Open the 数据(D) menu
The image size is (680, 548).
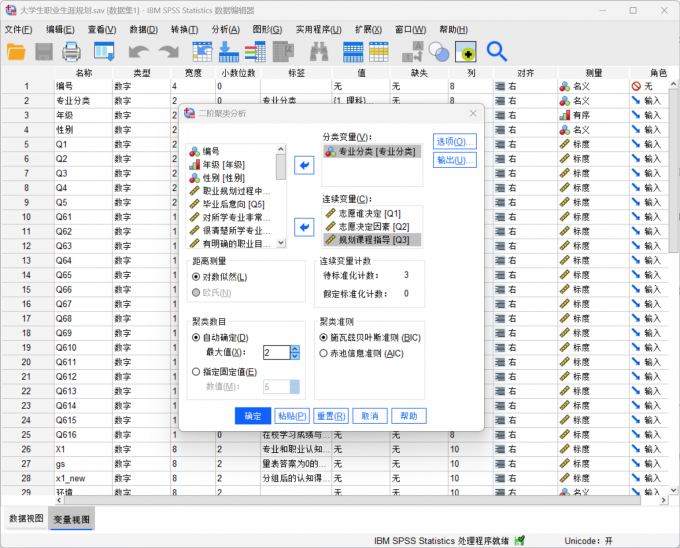(144, 29)
